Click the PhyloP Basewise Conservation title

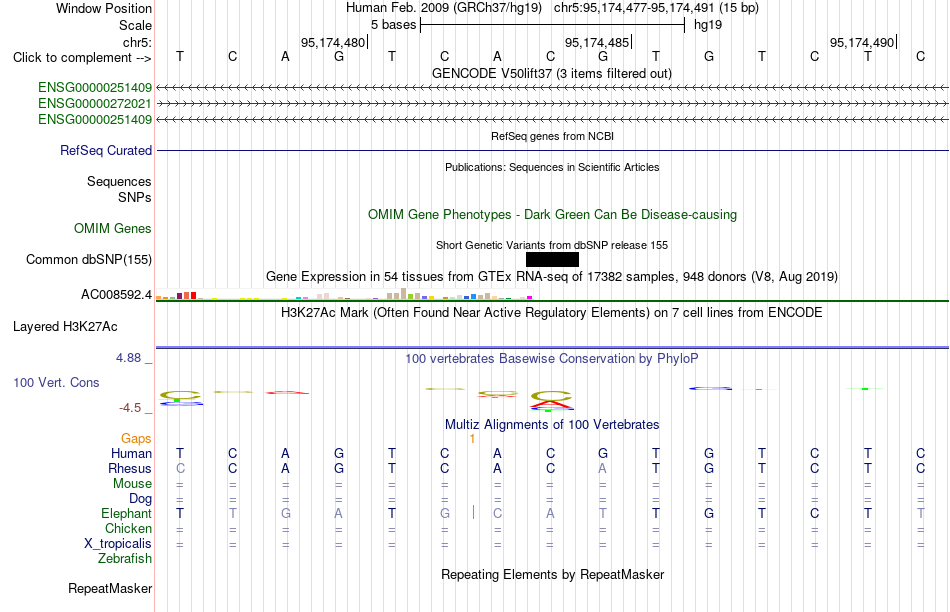(551, 359)
